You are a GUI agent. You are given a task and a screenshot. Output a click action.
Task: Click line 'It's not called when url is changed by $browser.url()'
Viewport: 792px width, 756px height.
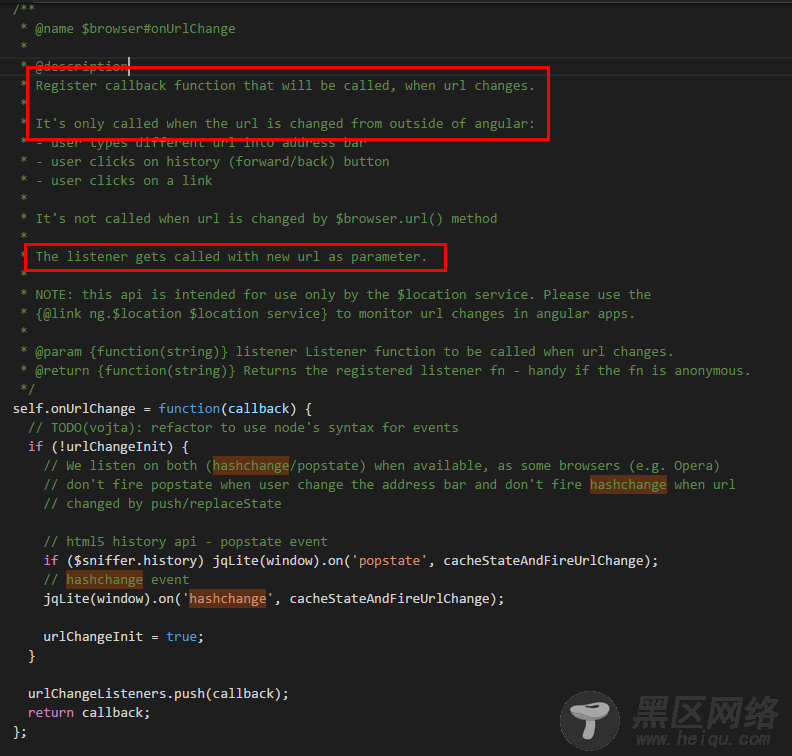click(x=266, y=219)
